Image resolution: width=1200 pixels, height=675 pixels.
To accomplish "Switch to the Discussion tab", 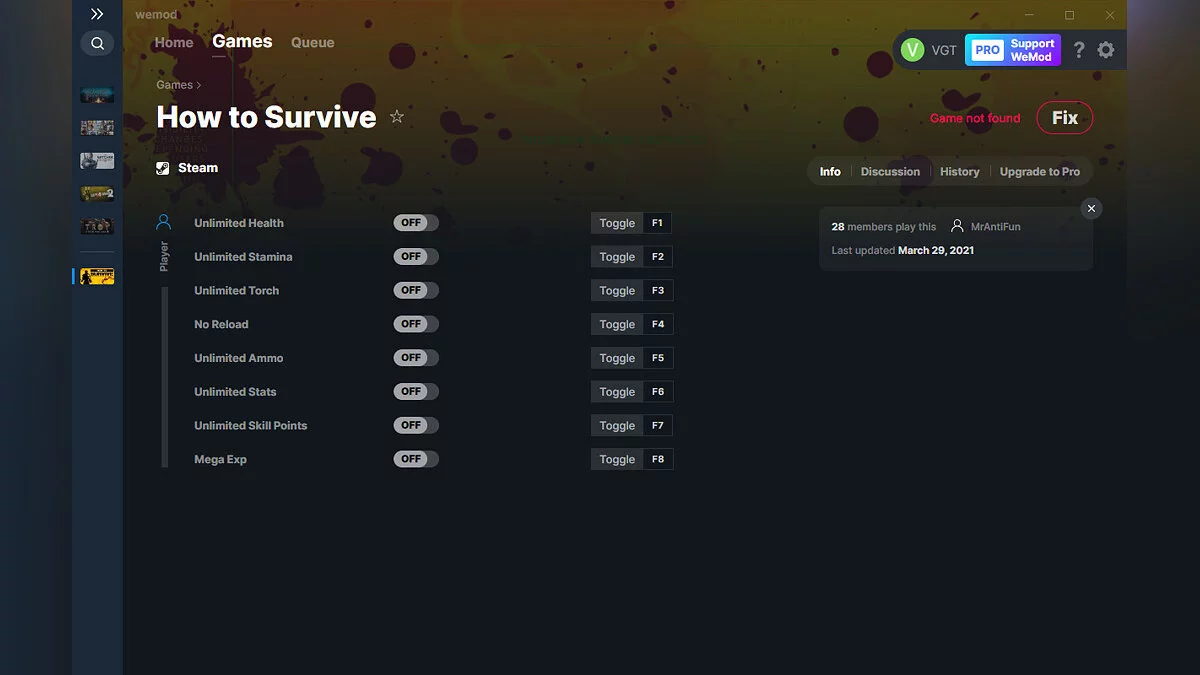I will click(890, 172).
